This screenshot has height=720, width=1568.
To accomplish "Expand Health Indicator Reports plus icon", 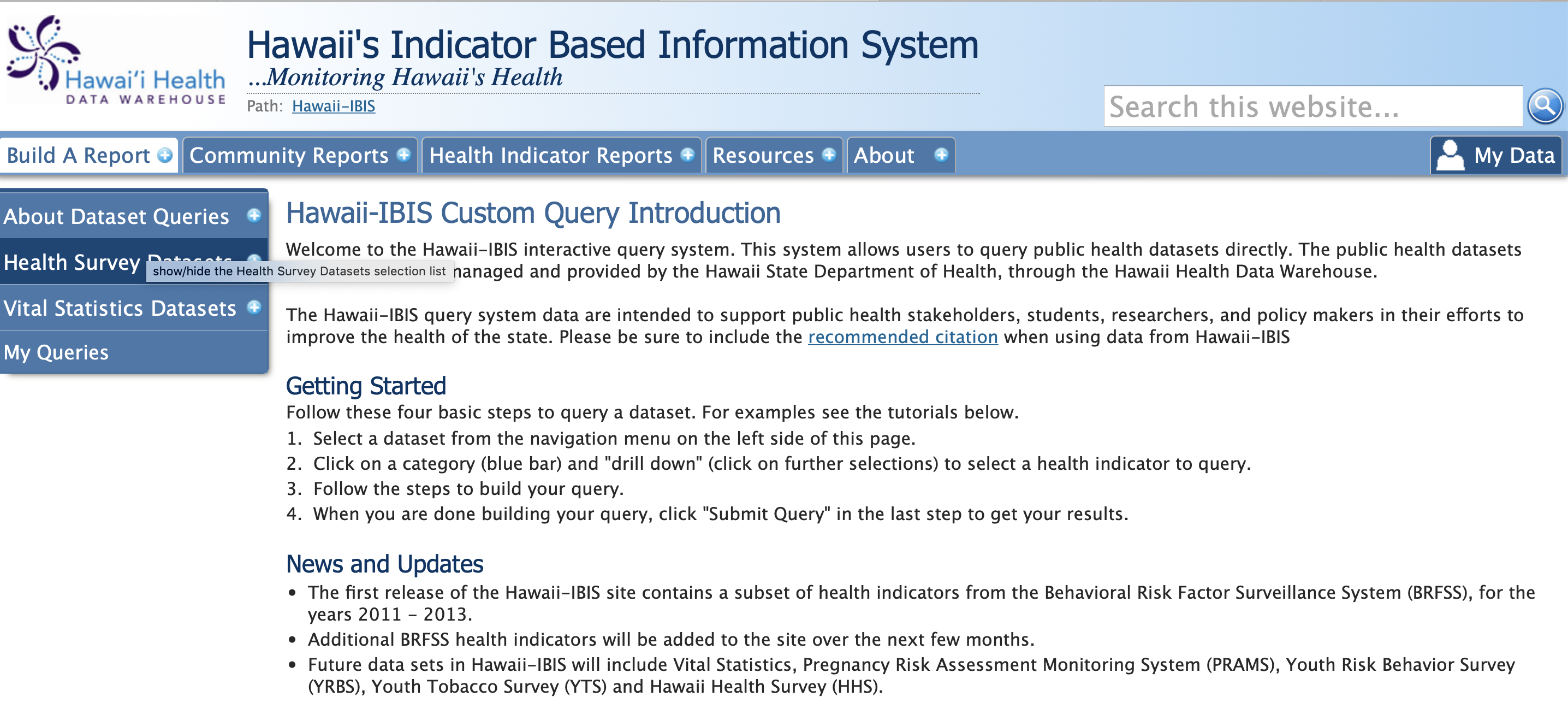I will tap(687, 155).
